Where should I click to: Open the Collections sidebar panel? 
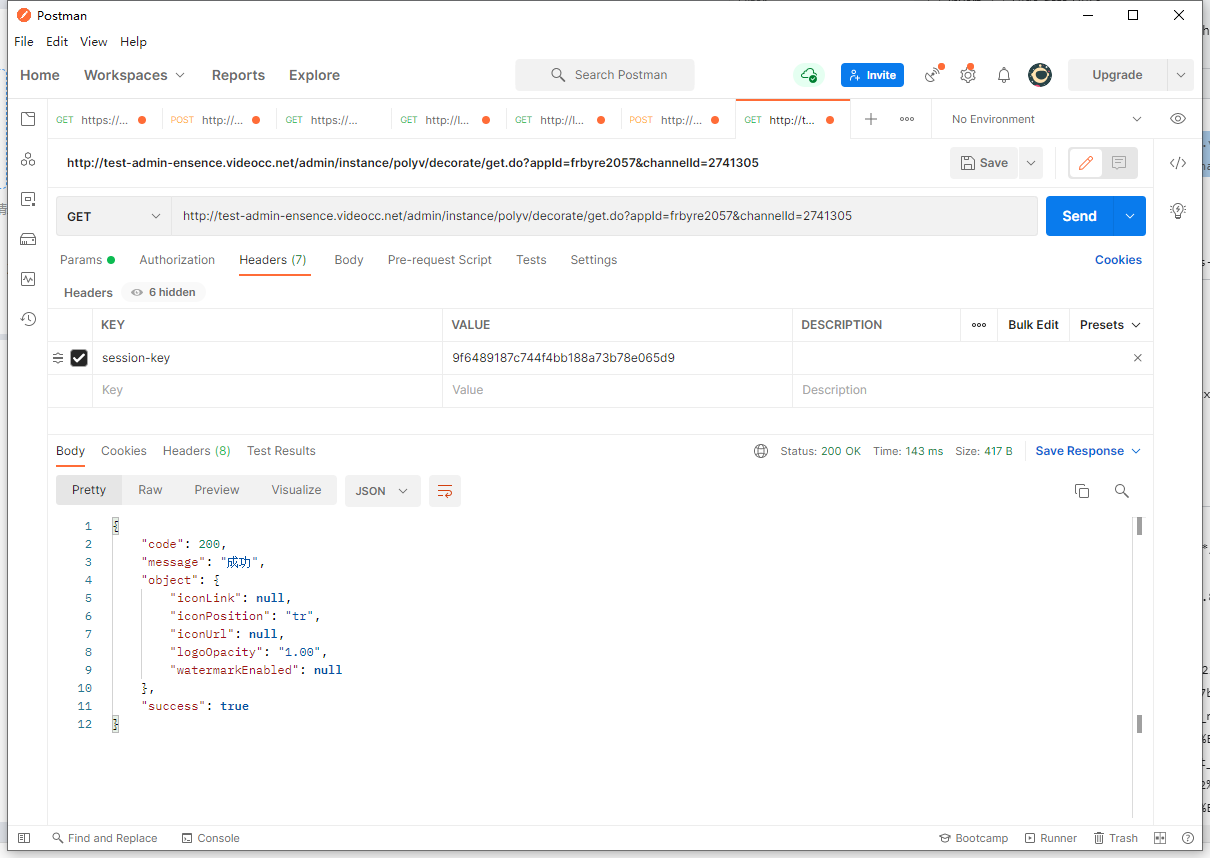tap(28, 119)
